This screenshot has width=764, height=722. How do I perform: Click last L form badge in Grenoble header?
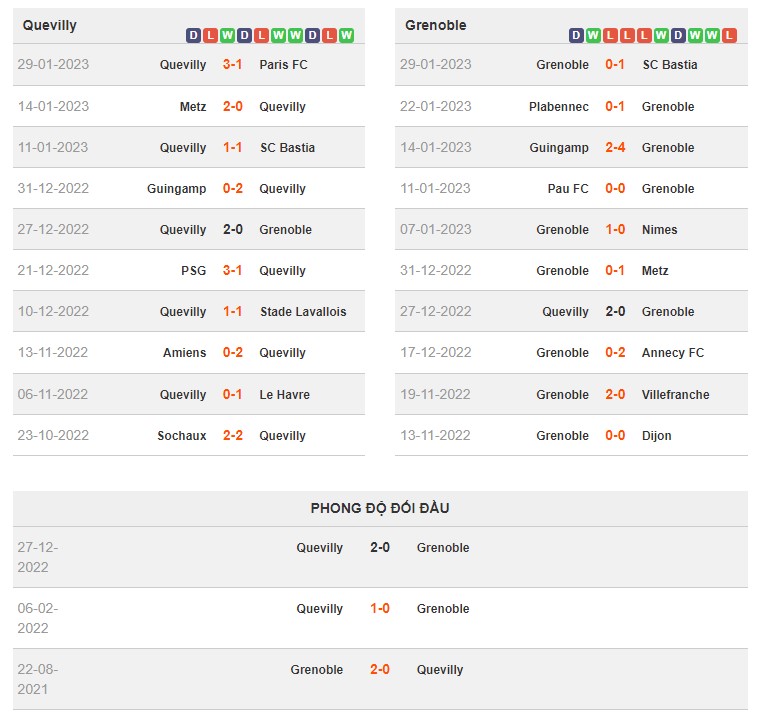coord(729,35)
